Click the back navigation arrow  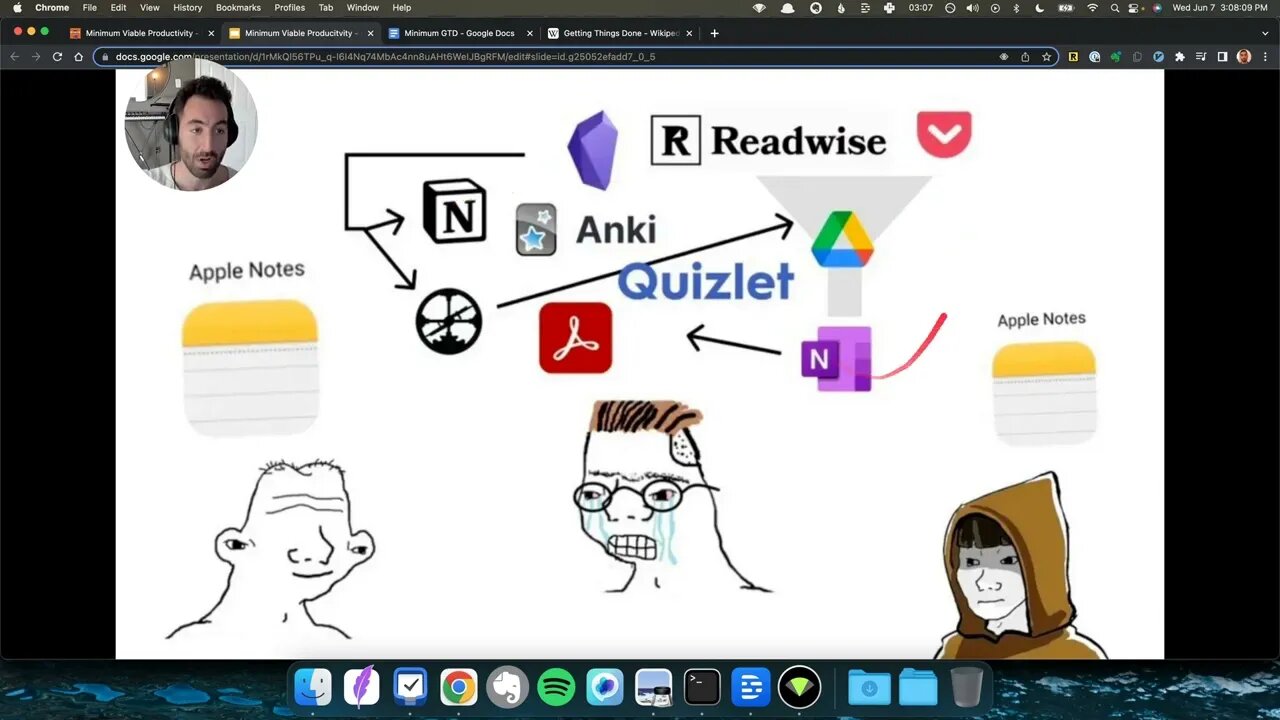[14, 57]
